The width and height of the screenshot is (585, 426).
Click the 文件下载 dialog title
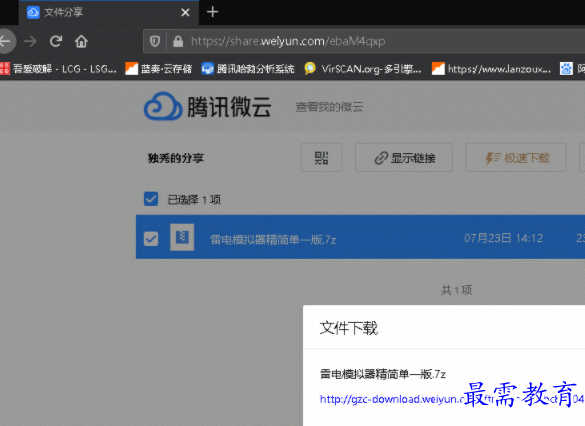tap(349, 328)
